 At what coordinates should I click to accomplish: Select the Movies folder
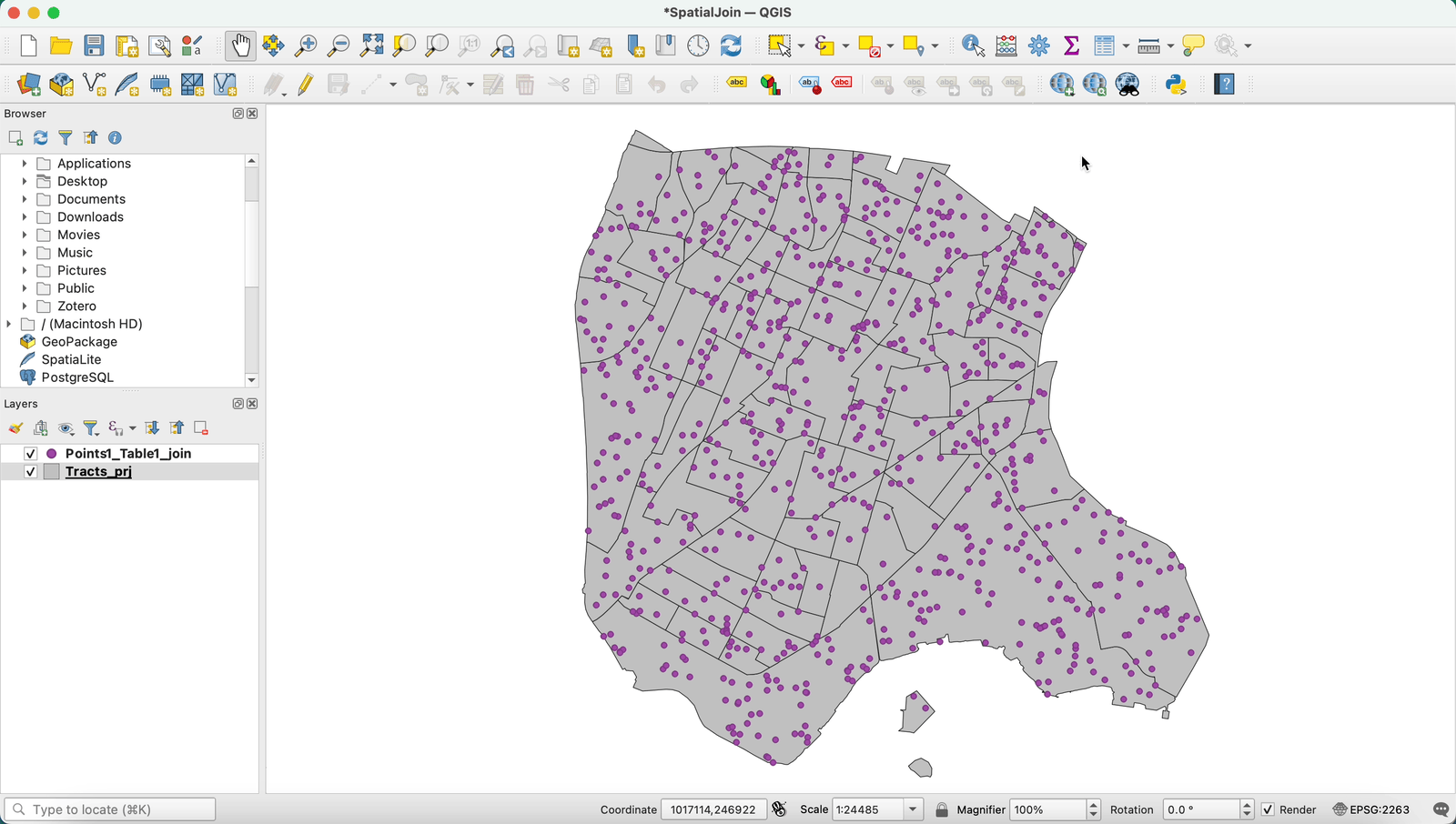78,235
